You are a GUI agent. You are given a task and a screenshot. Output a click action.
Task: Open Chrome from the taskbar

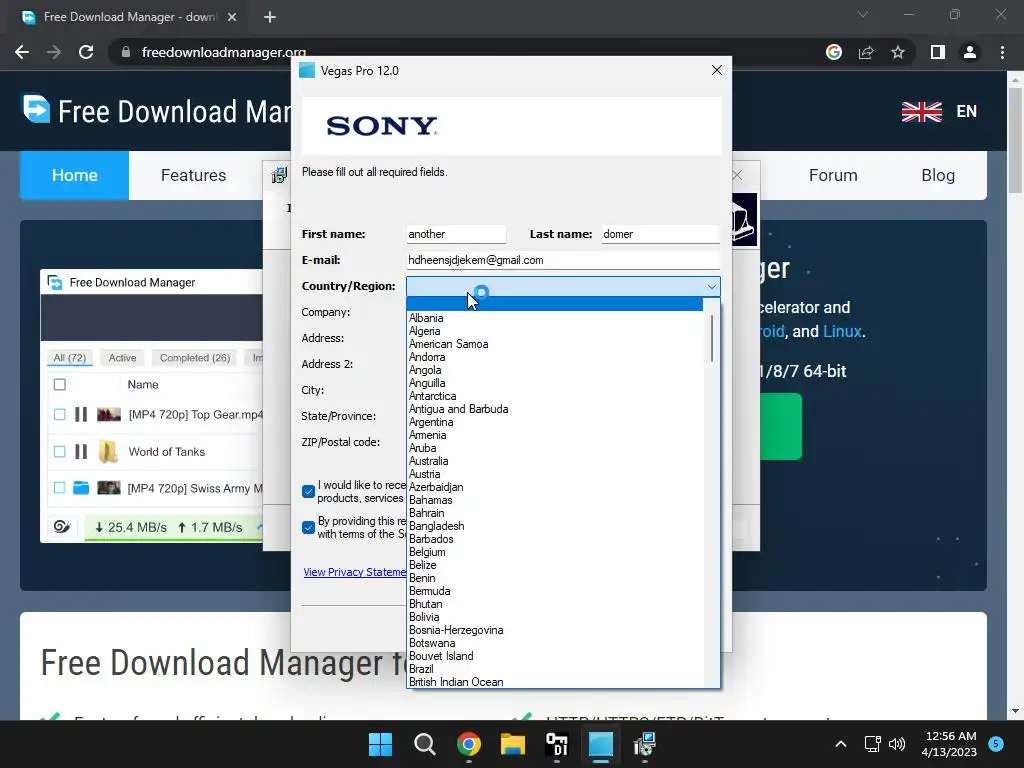pyautogui.click(x=469, y=744)
